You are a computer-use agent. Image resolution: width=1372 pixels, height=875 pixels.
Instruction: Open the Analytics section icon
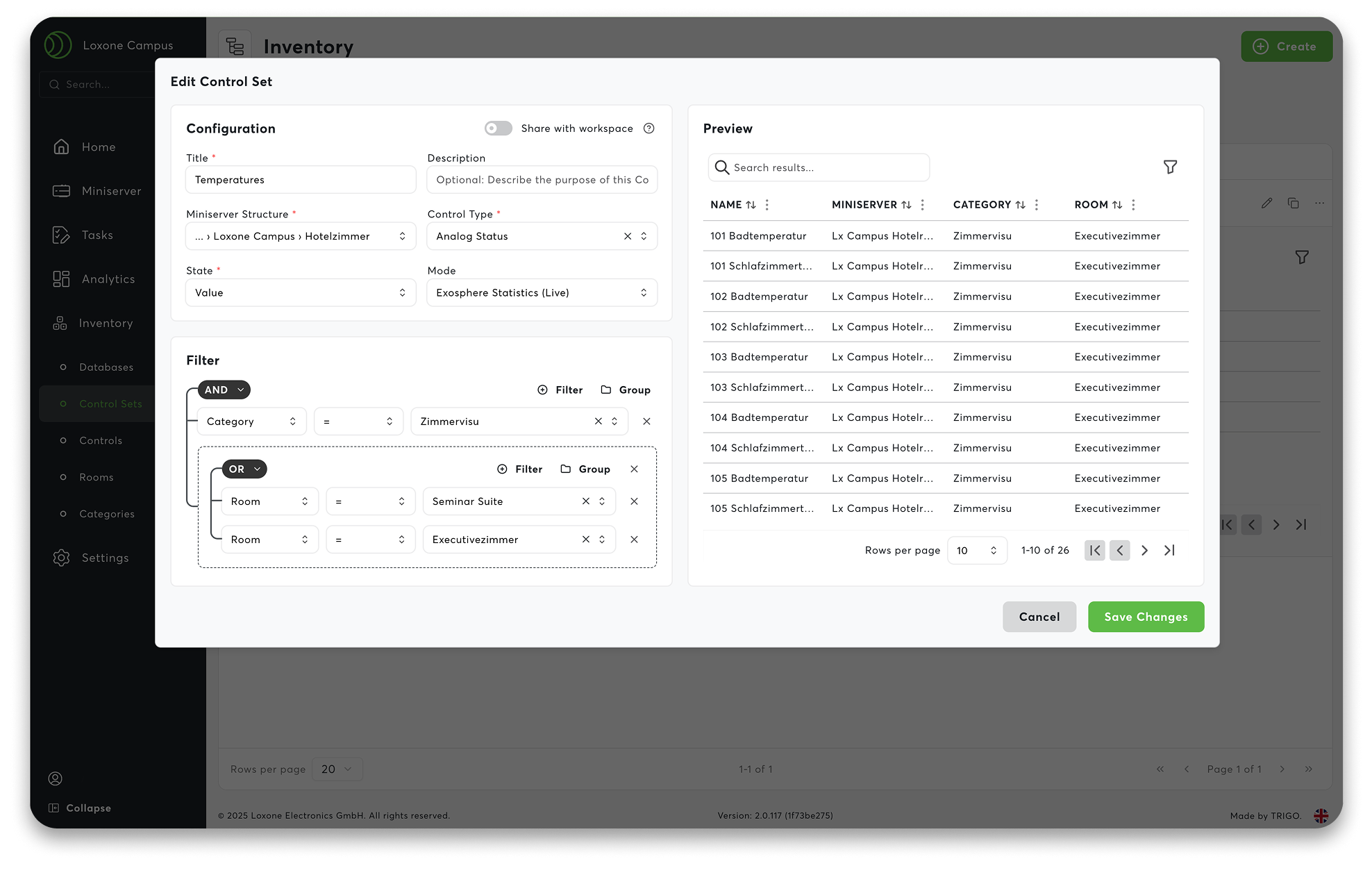(61, 278)
